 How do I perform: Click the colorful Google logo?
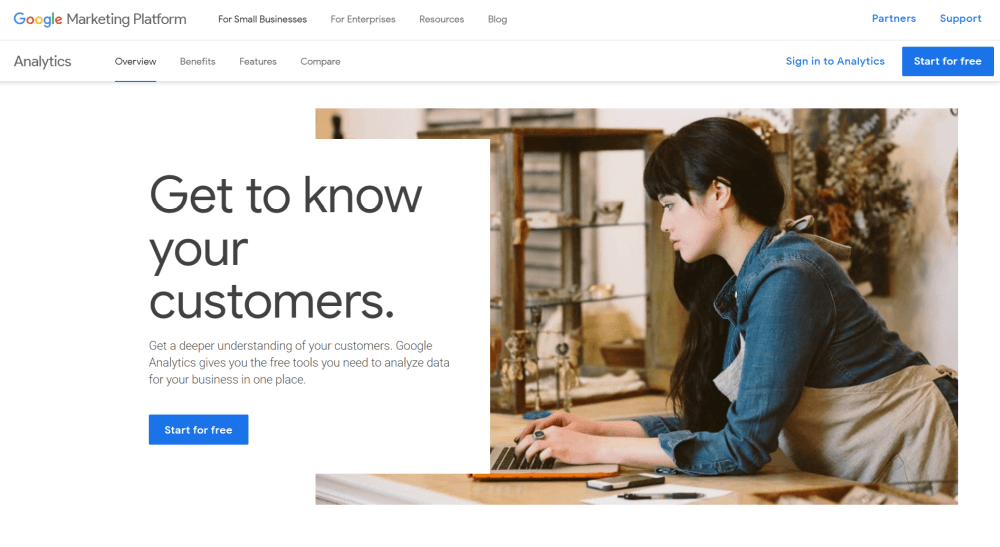(38, 19)
